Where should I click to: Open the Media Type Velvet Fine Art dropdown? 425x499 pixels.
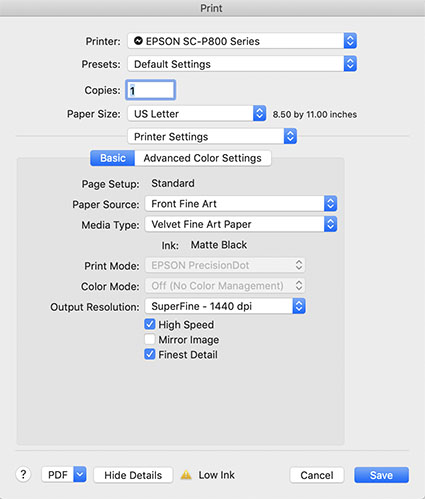point(241,224)
